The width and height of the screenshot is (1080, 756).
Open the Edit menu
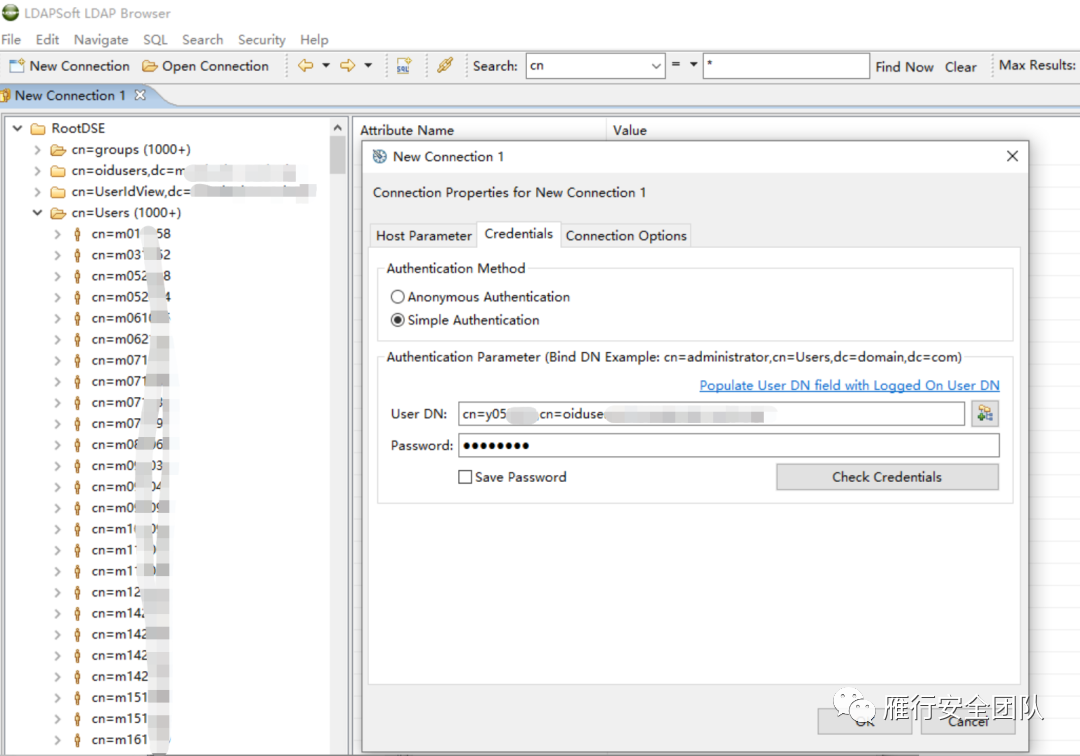click(48, 40)
